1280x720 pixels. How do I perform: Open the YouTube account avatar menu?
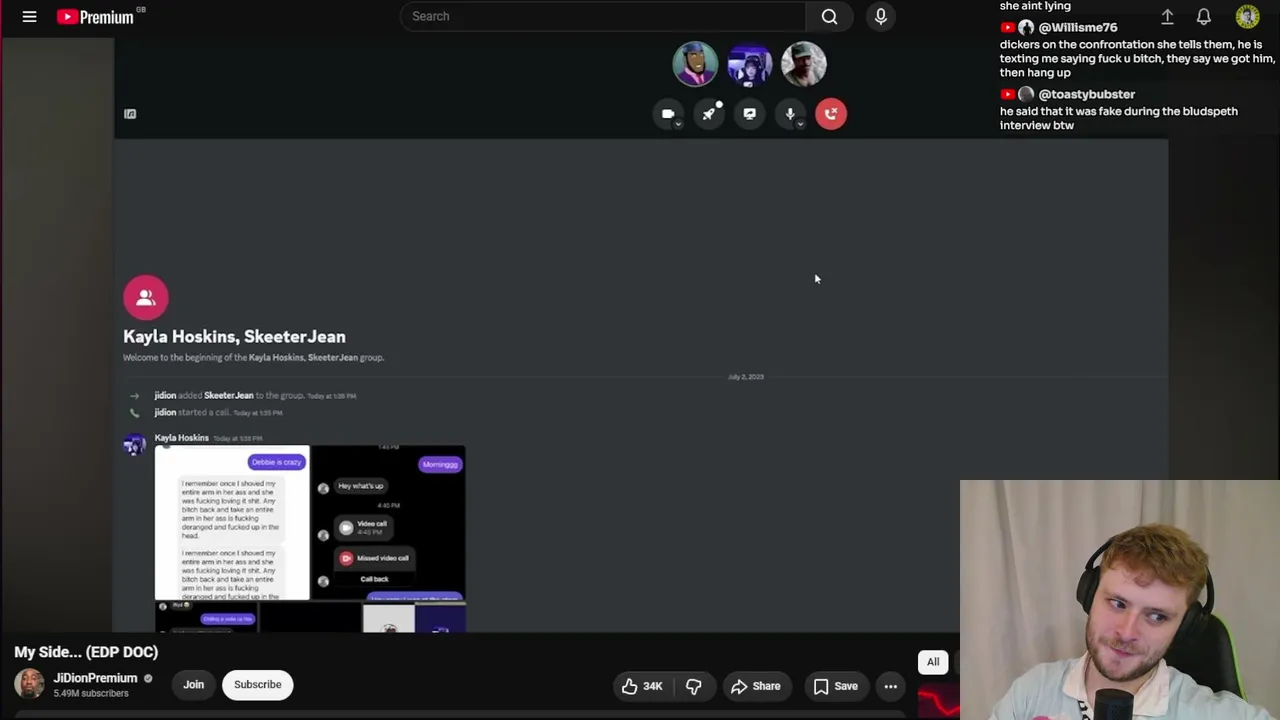tap(1247, 16)
